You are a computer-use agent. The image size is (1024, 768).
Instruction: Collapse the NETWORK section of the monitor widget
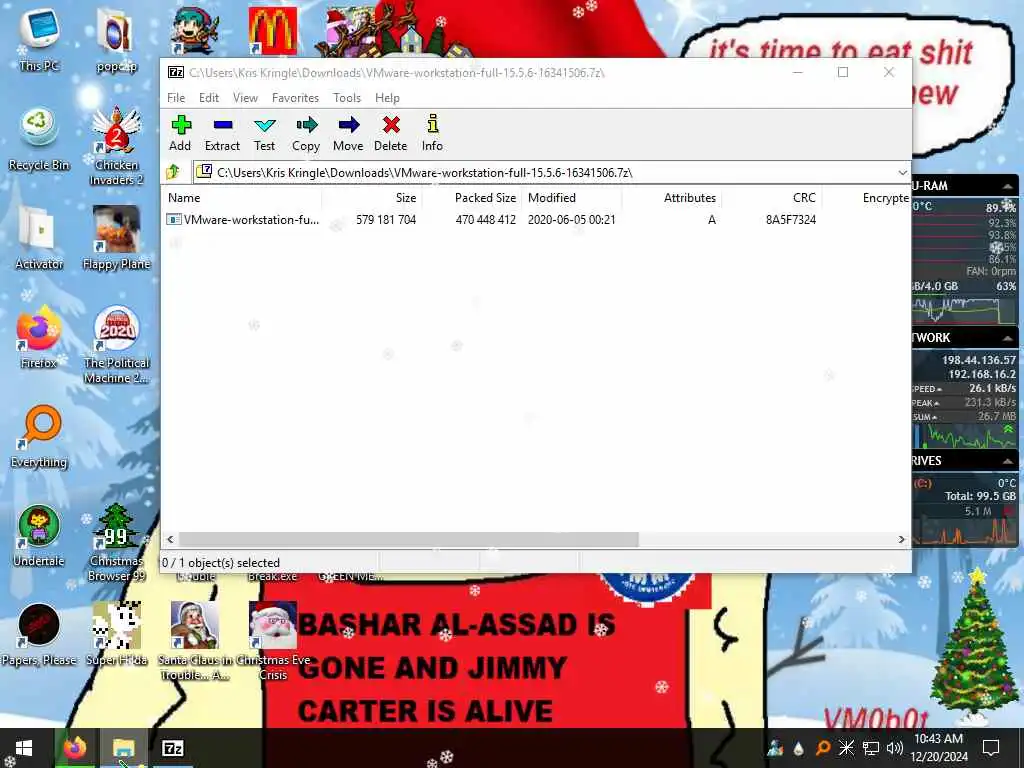(x=1008, y=338)
